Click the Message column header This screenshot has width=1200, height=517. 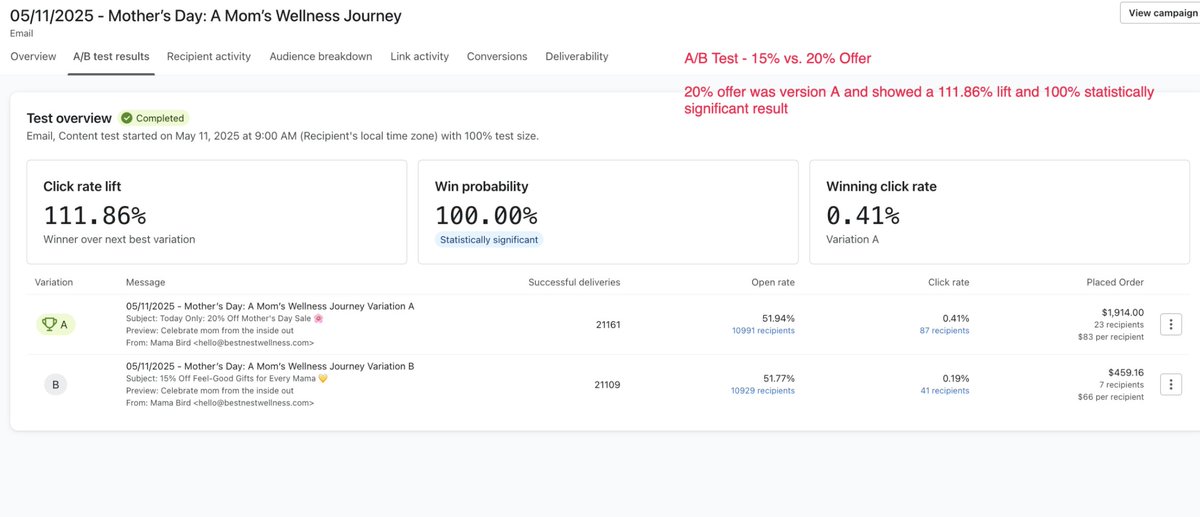pyautogui.click(x=146, y=282)
